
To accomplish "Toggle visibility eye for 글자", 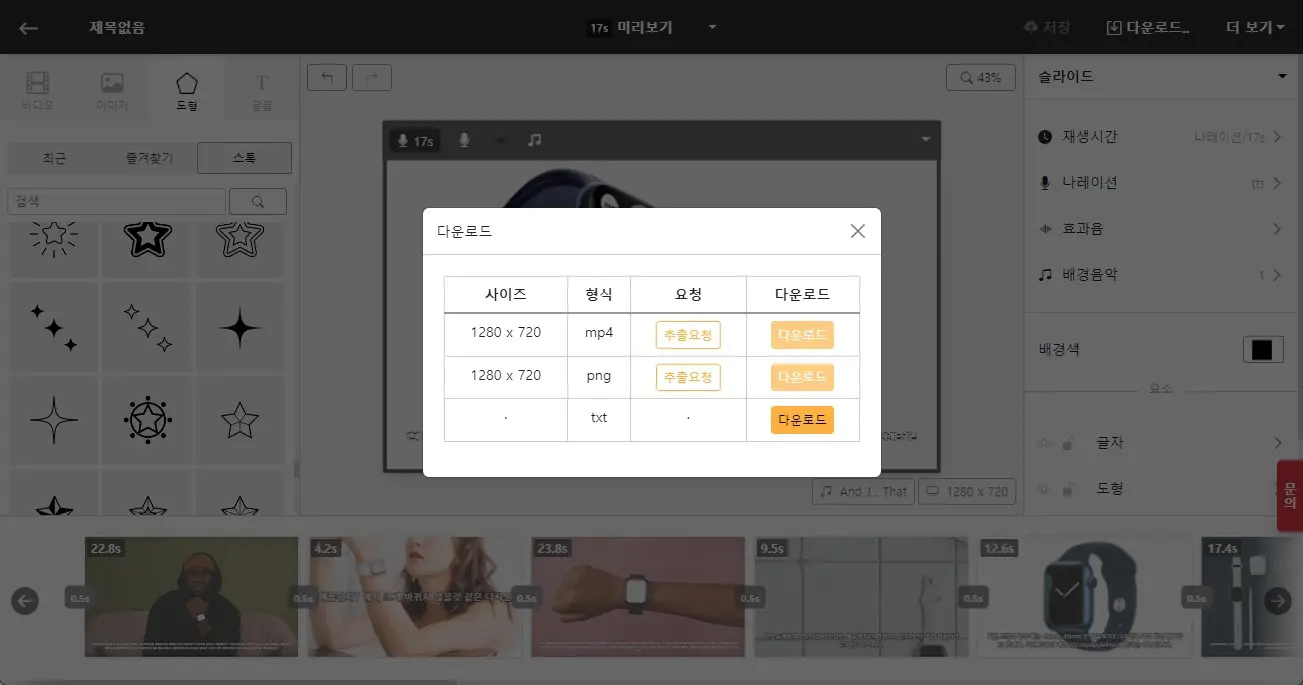I will click(x=1045, y=443).
